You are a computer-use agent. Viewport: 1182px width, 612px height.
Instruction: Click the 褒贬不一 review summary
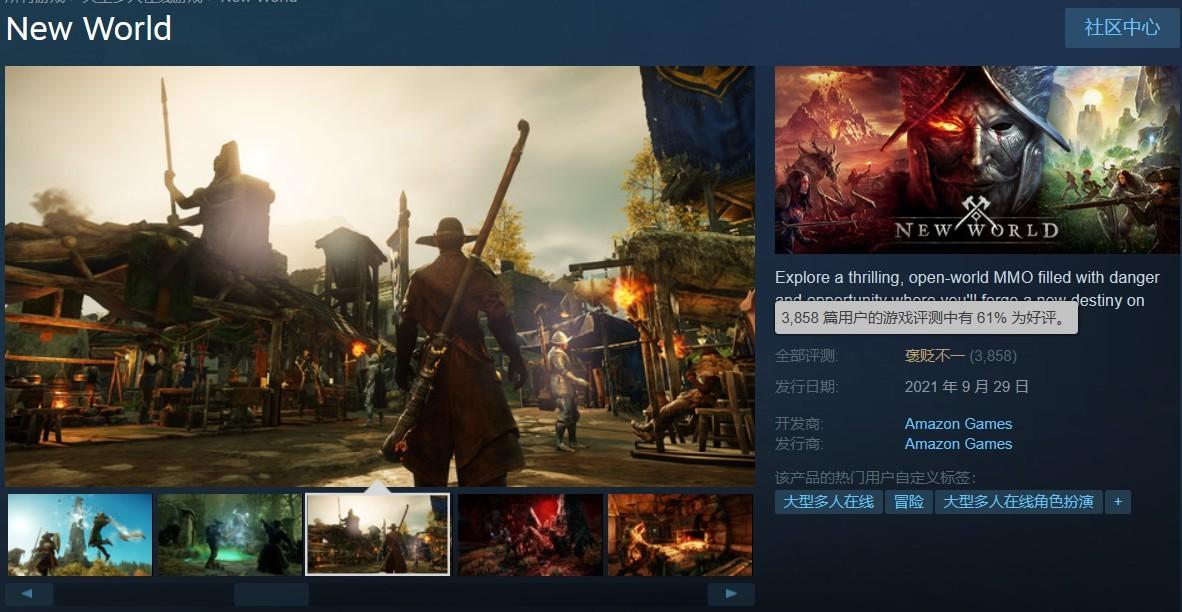click(935, 356)
